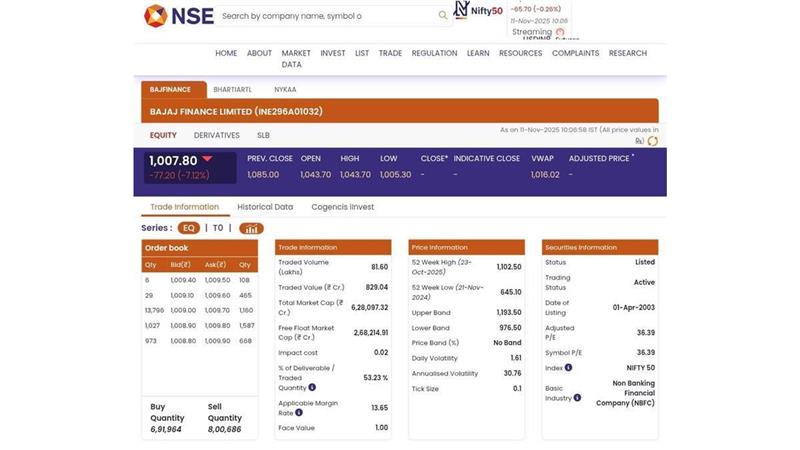Open the Complaints link in navigation
Viewport: 800px width, 450px height.
[x=575, y=53]
